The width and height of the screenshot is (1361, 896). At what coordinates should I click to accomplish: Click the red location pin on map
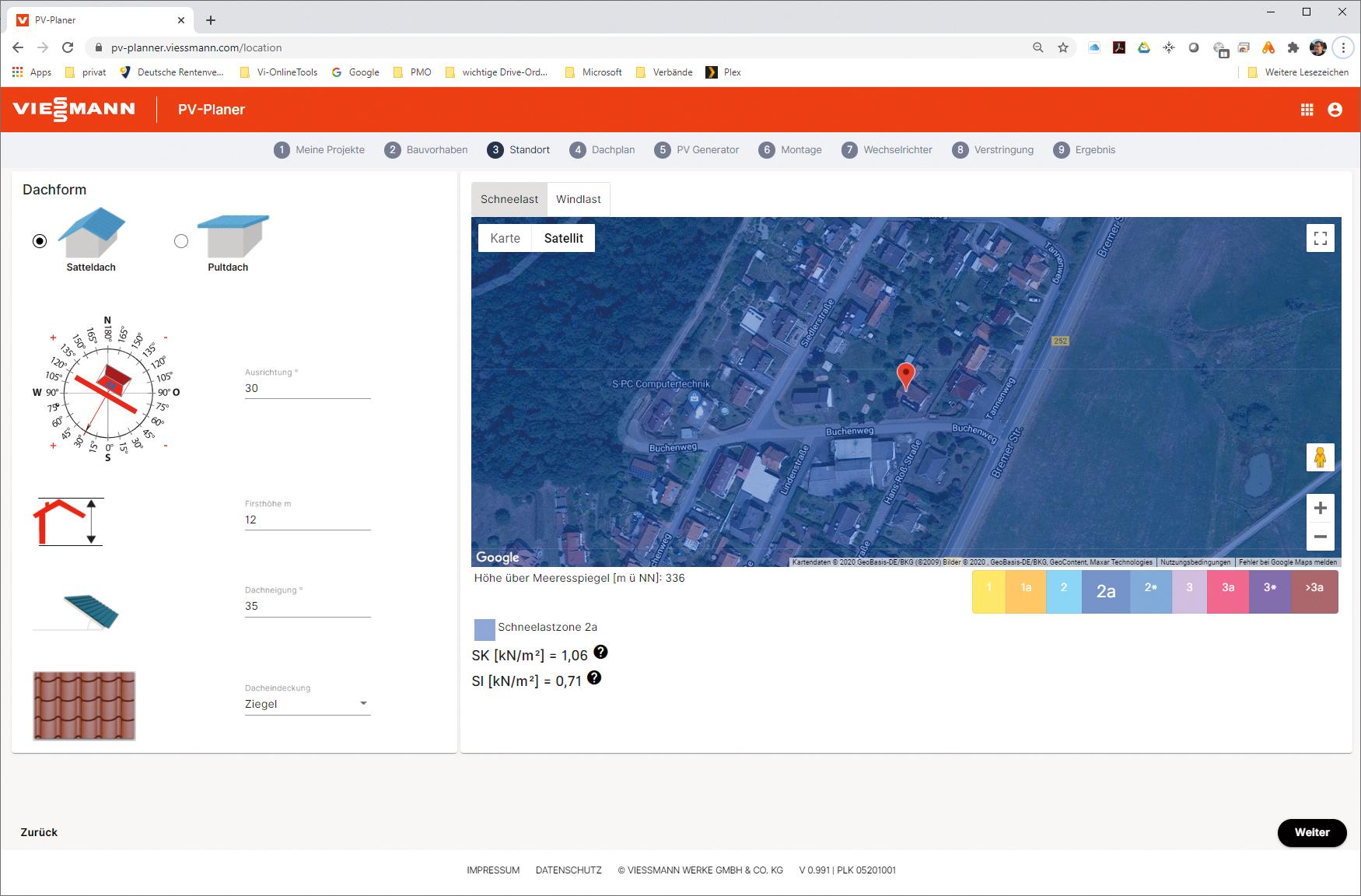coord(905,376)
